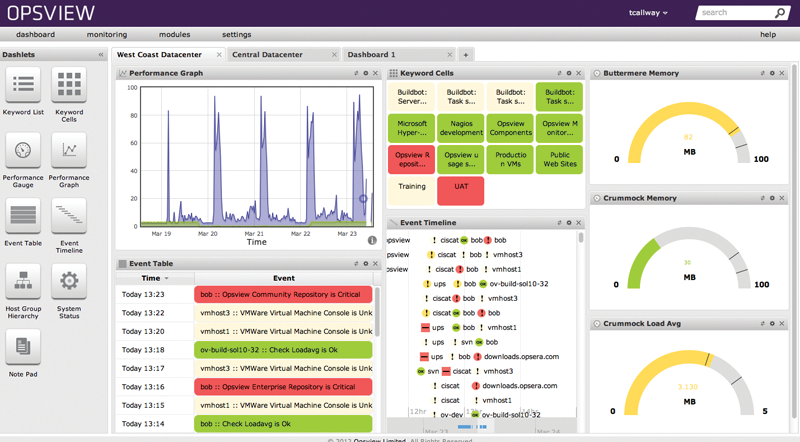Image resolution: width=800 pixels, height=442 pixels.
Task: Pick the Host Group Hierarchy dashlet
Action: pyautogui.click(x=23, y=282)
